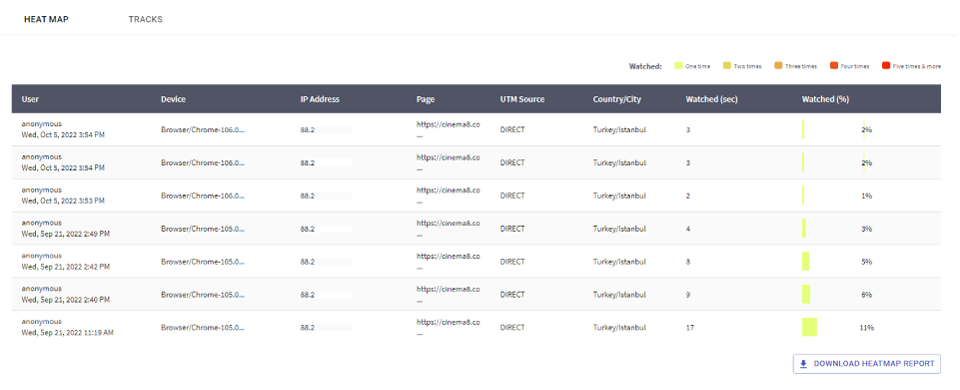
Task: Click the 3% watched value
Action: 866,228
